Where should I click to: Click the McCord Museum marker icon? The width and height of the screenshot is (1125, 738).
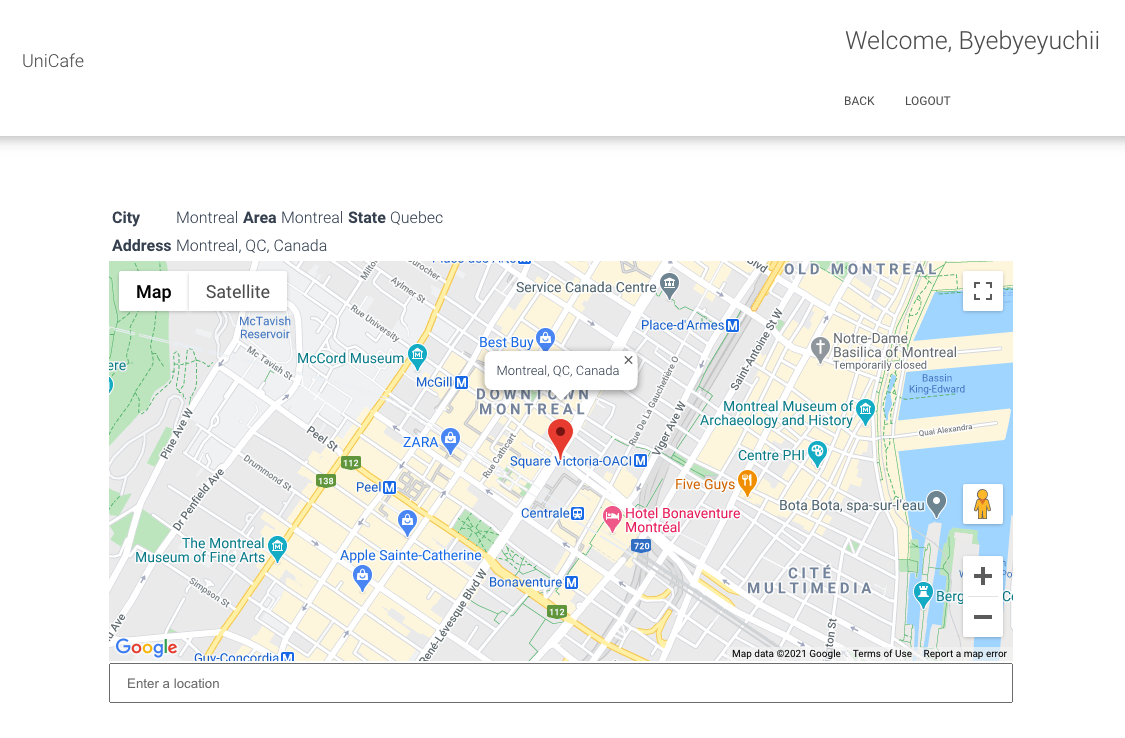[x=418, y=356]
